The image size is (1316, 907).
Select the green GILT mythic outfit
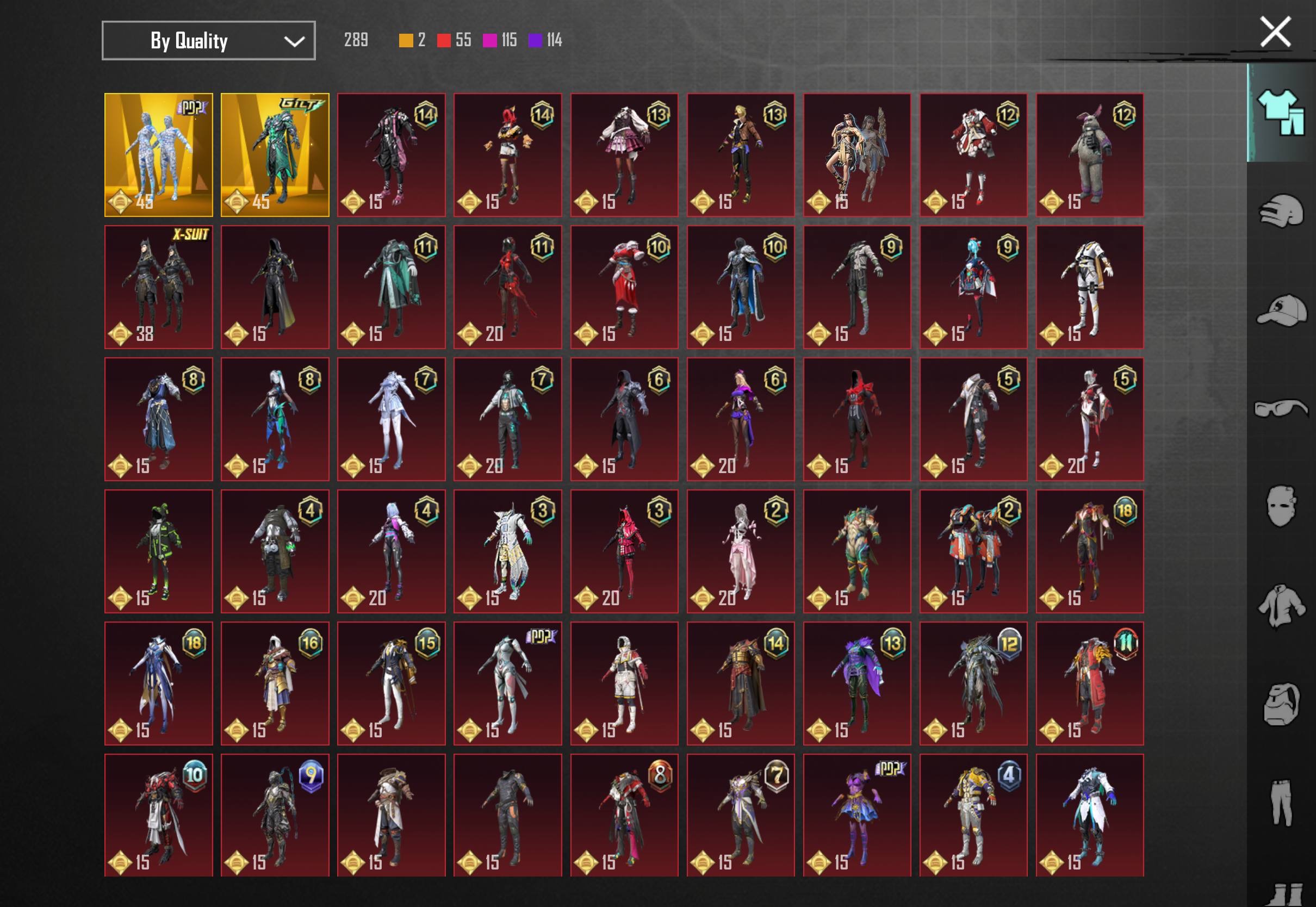[275, 155]
